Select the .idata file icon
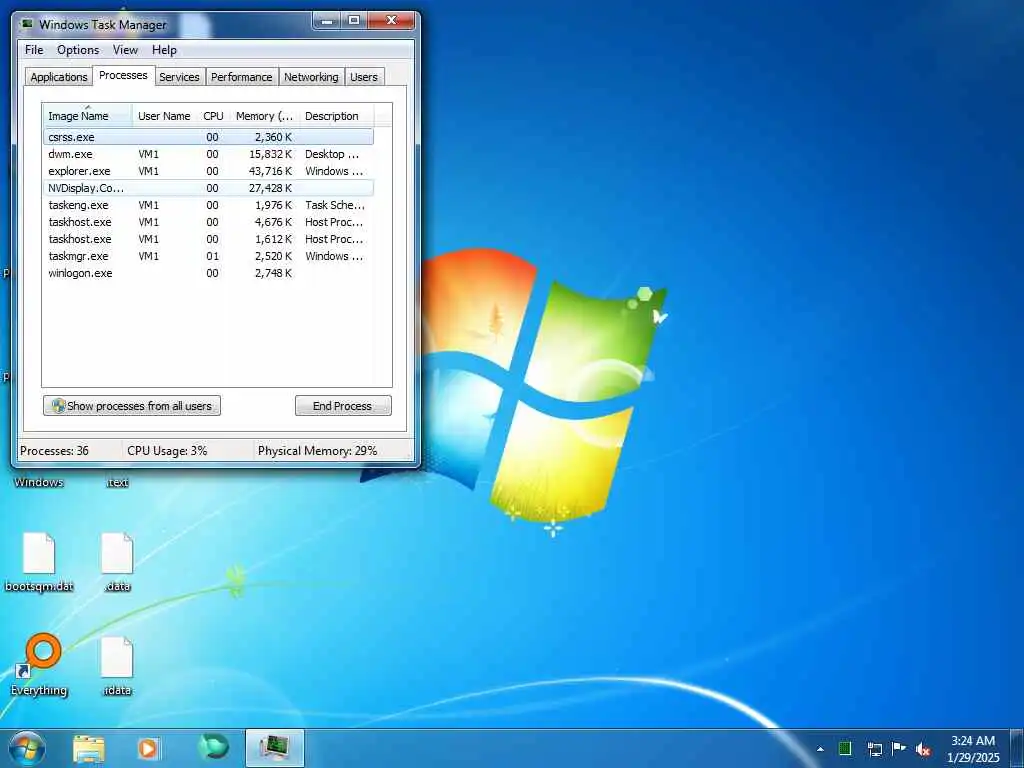 [x=117, y=666]
